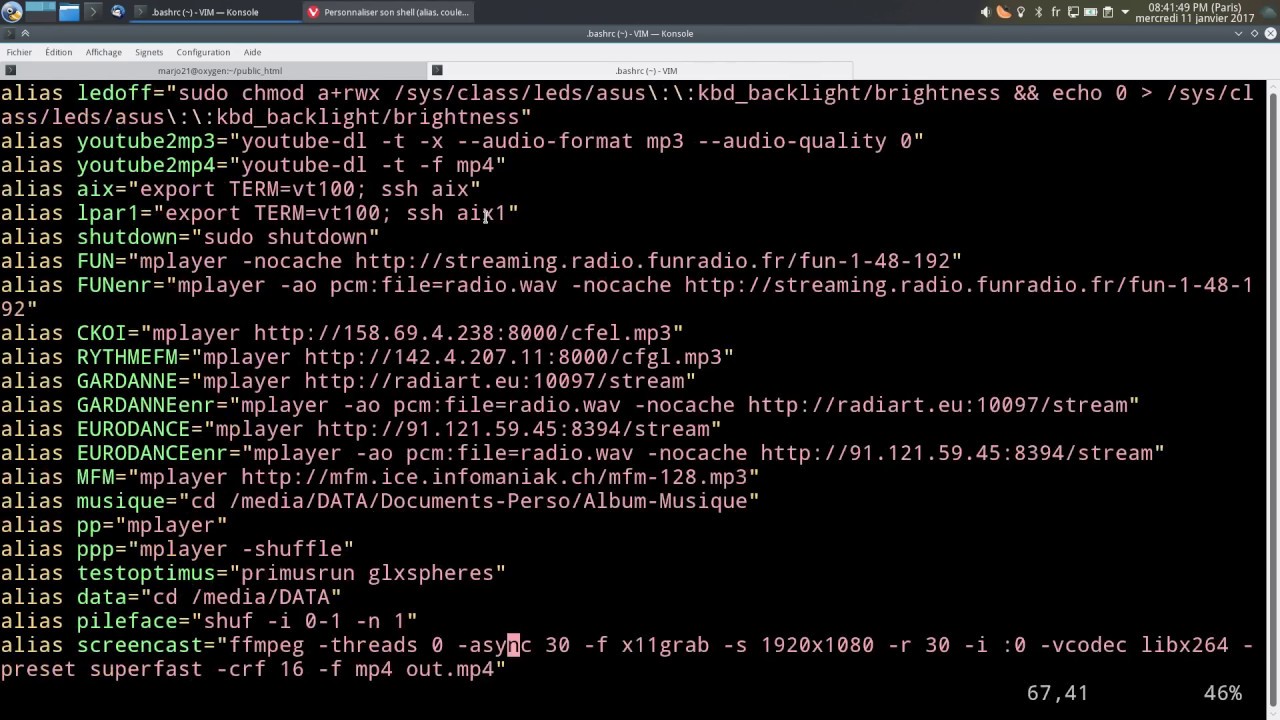Click on 'alias RYTHMEFM' line

(367, 357)
